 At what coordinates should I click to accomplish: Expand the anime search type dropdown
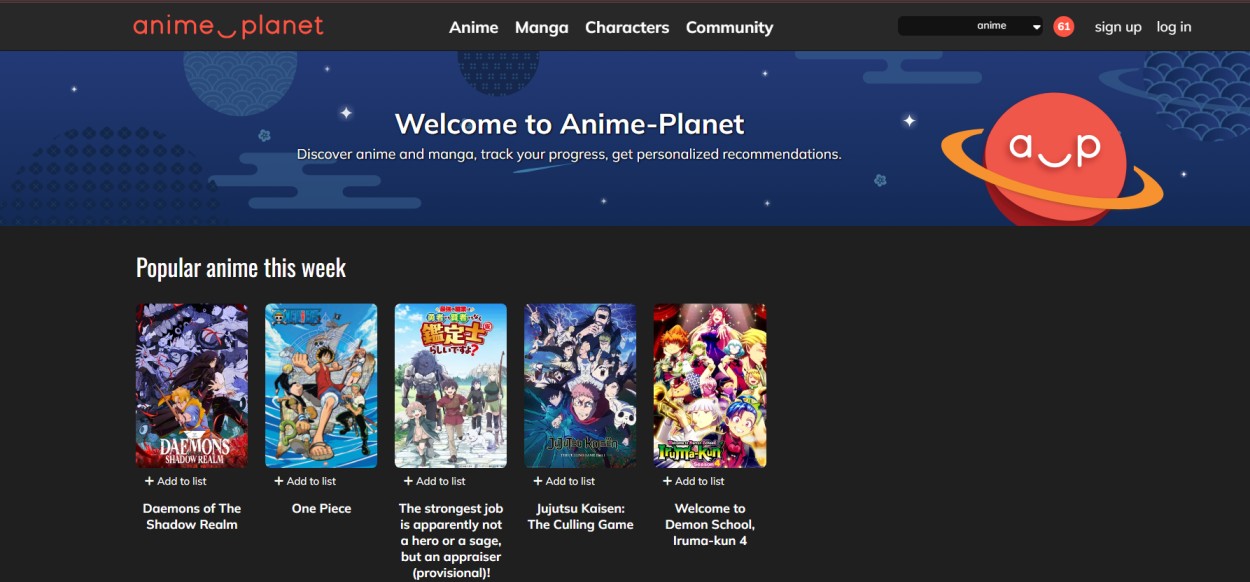pos(1007,26)
